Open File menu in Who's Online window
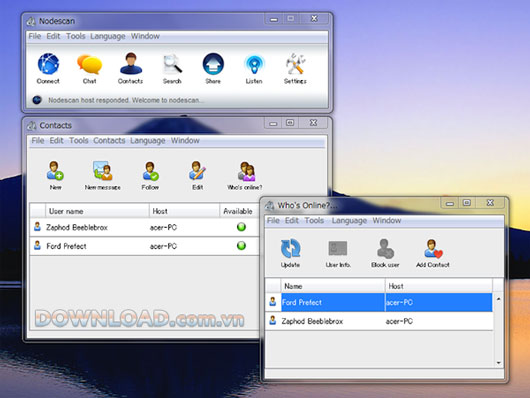 [x=273, y=220]
